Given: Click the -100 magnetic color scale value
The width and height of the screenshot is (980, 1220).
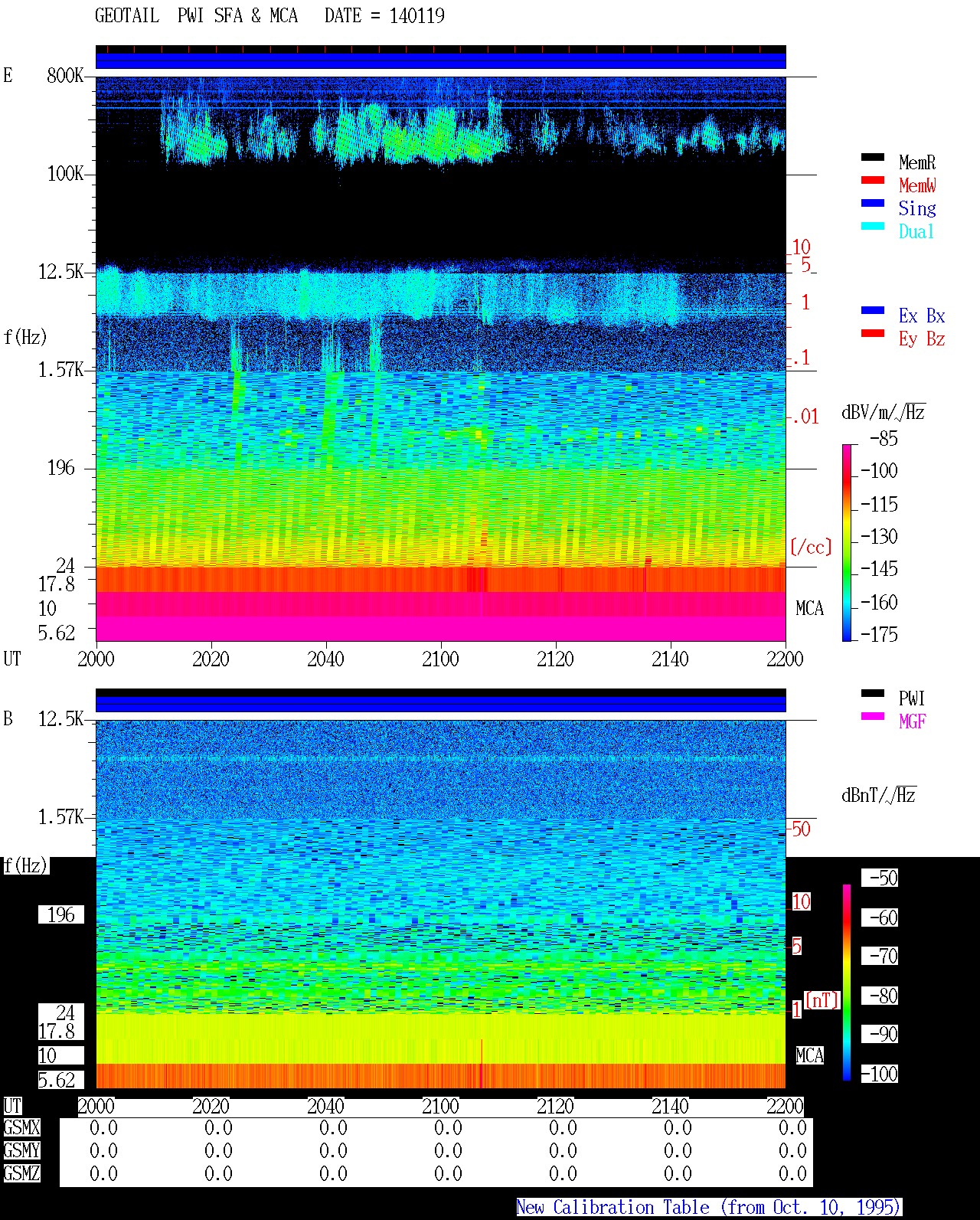Looking at the screenshot, I should click(879, 1074).
